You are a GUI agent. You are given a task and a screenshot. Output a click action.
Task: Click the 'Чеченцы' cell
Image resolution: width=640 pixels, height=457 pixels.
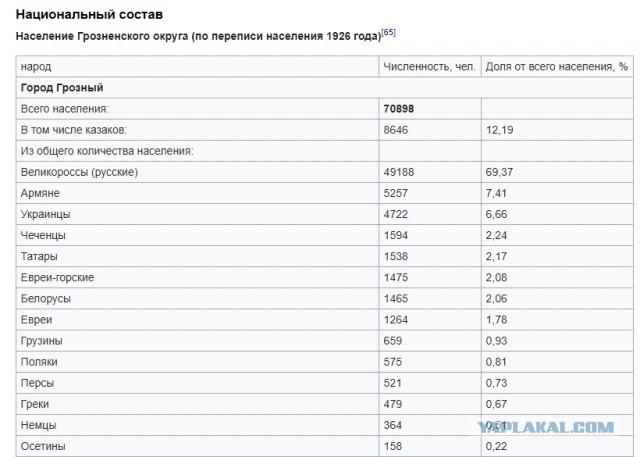pyautogui.click(x=197, y=235)
